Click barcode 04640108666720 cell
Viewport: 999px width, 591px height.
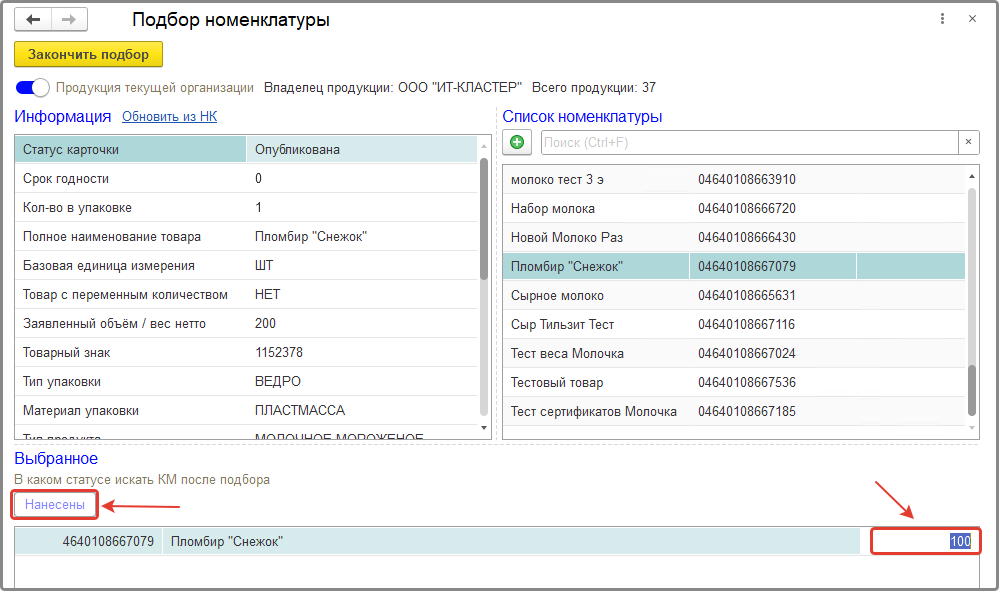(x=747, y=208)
